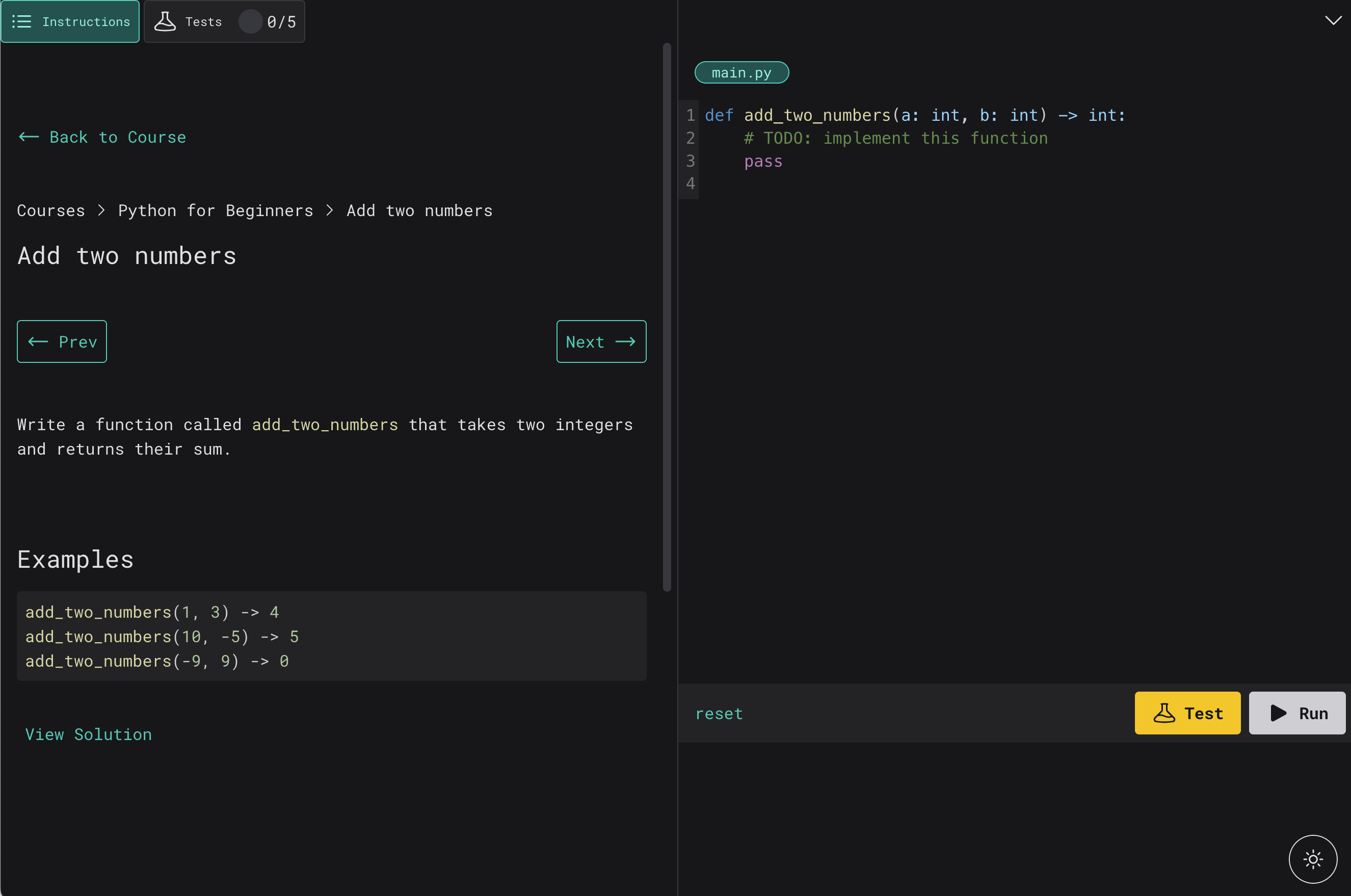Switch to the Tests tab
This screenshot has height=896, width=1351.
click(203, 22)
